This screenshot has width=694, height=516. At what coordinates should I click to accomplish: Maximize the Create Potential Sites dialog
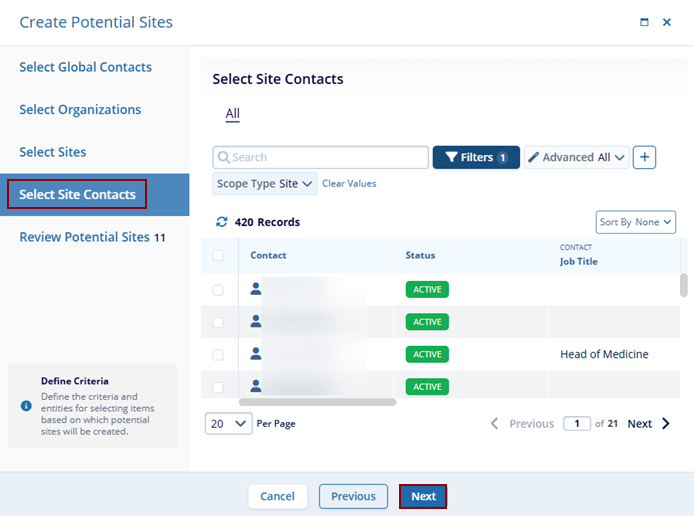point(644,22)
